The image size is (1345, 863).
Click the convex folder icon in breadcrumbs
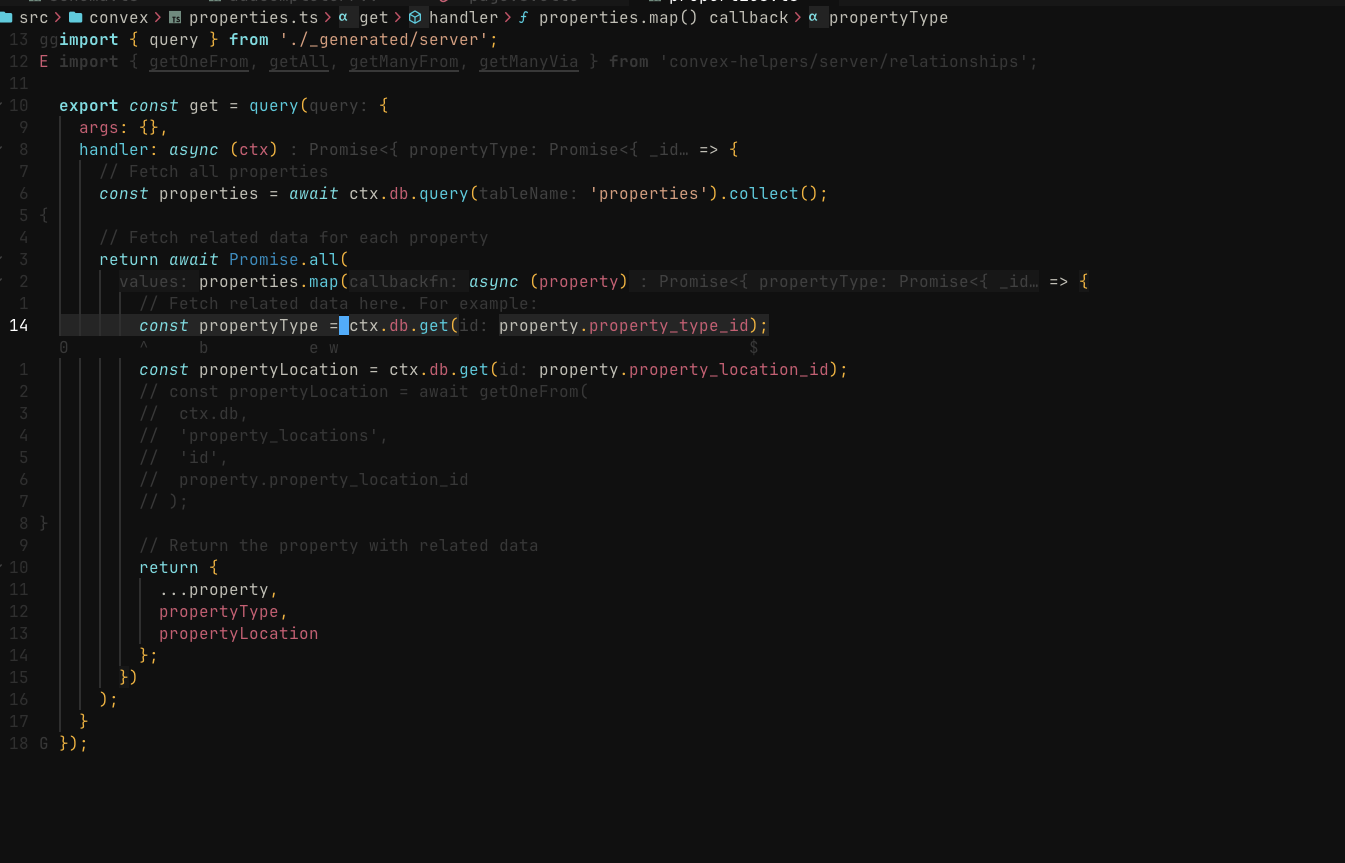(76, 17)
